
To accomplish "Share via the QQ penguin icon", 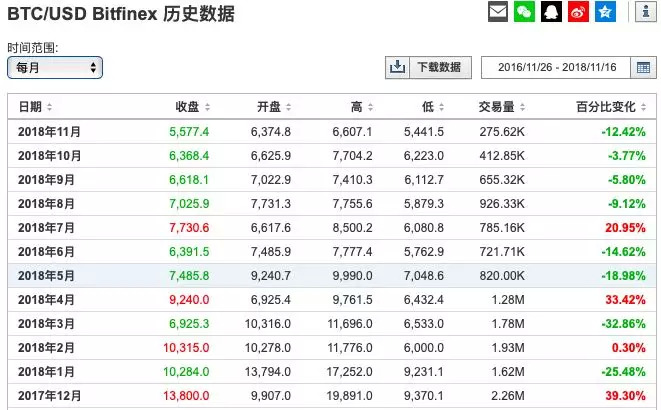I will [x=552, y=12].
